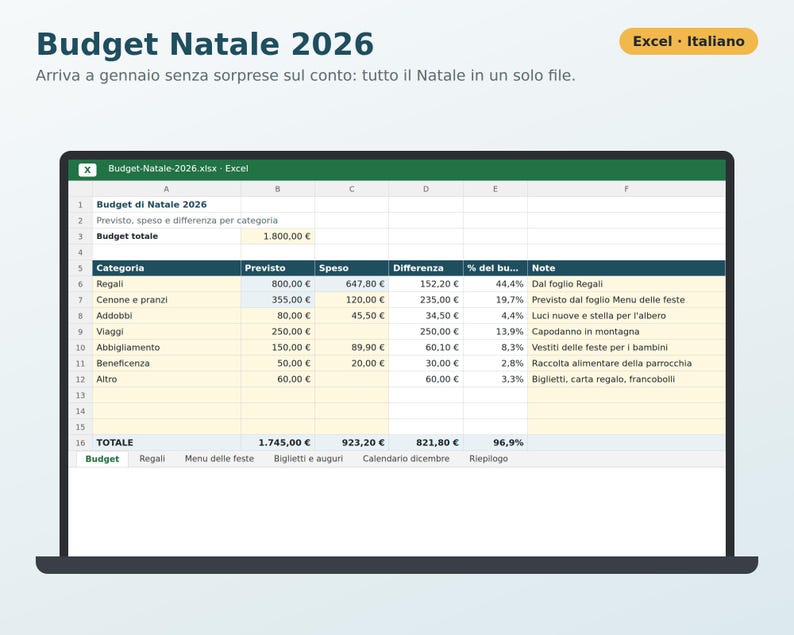Click the 45,50 € Speso cell

pyautogui.click(x=351, y=315)
